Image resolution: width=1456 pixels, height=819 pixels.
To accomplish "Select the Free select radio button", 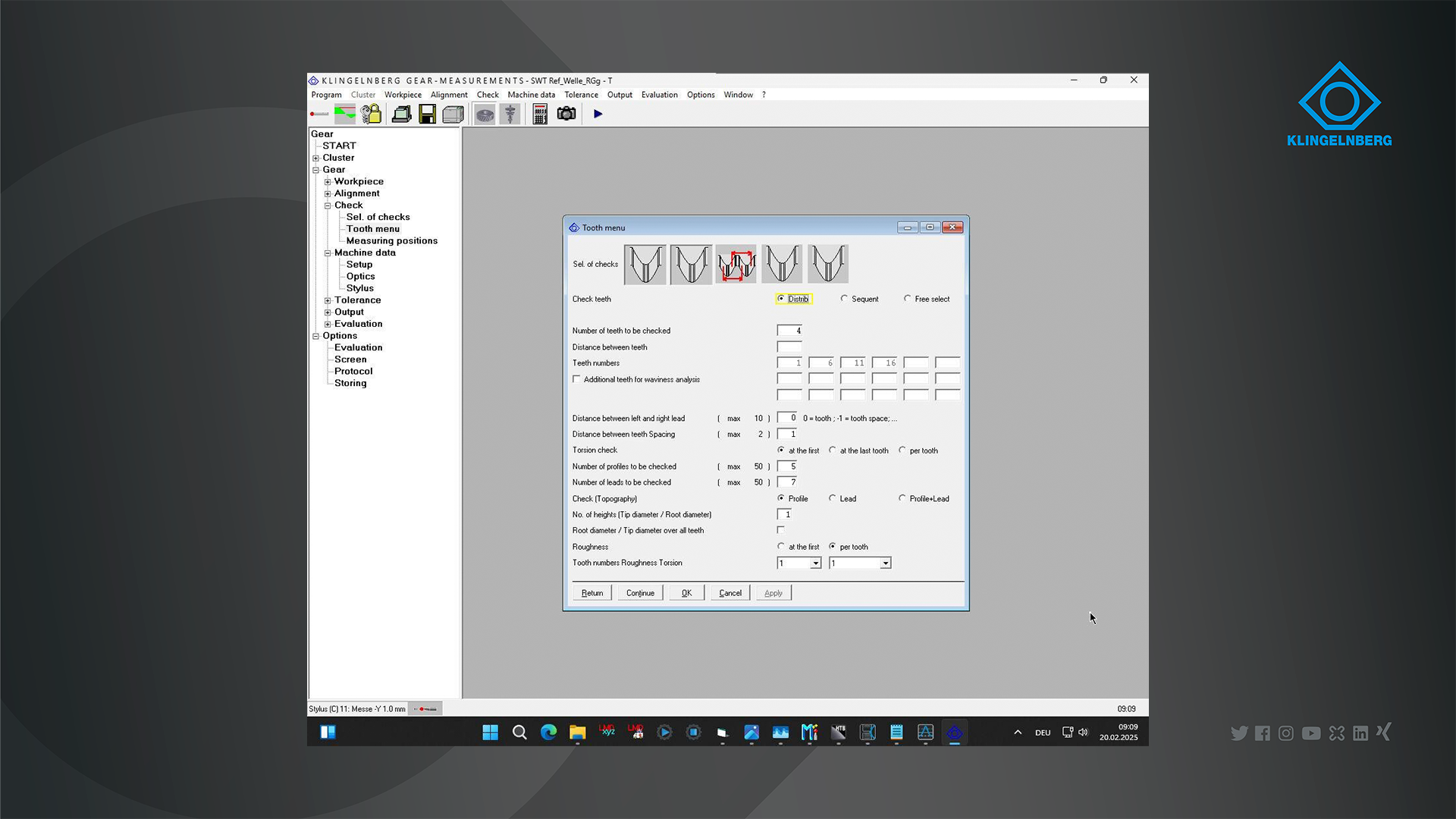I will point(908,299).
